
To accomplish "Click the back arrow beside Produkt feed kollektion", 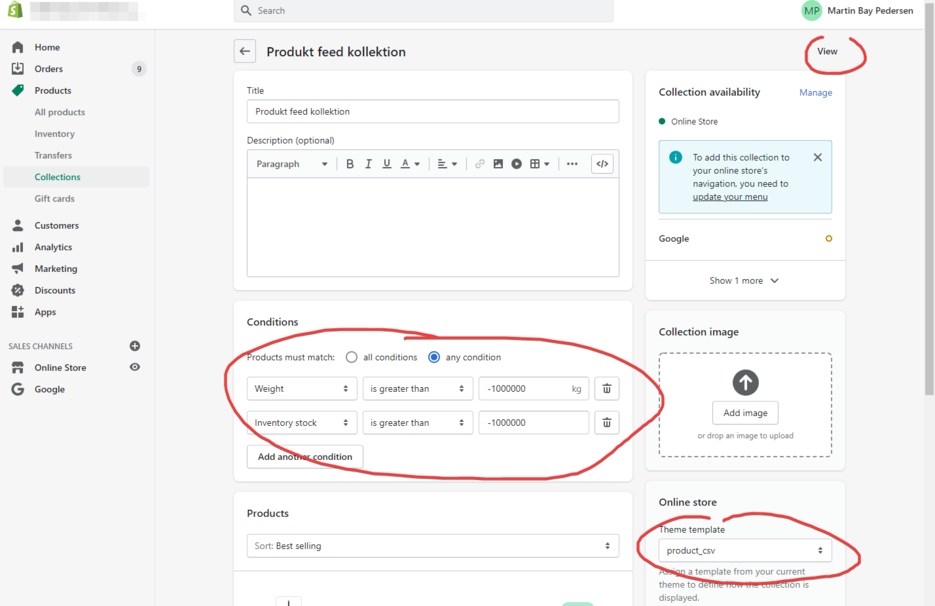I will point(245,52).
